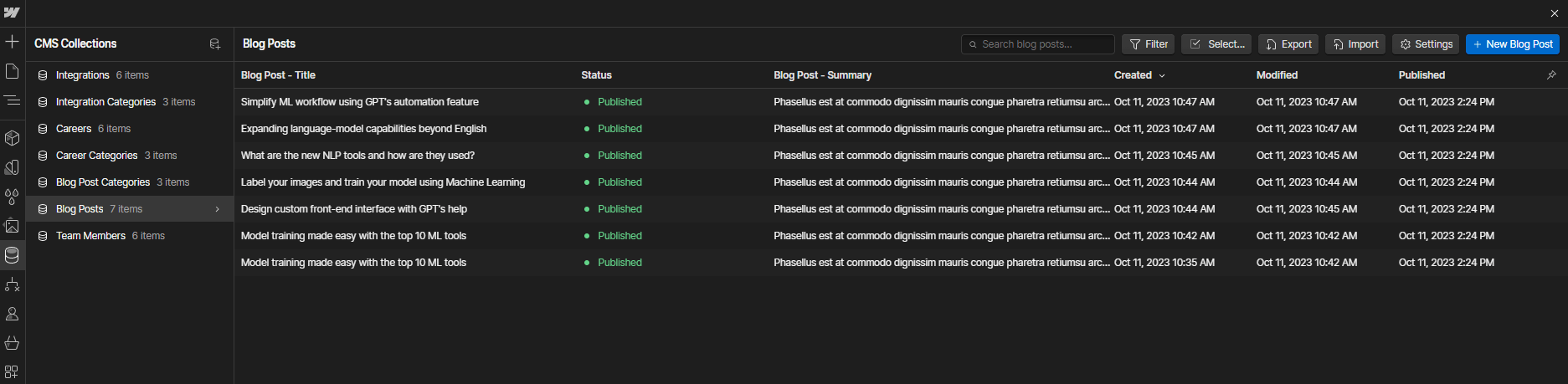Viewport: 1568px width, 384px height.
Task: Select the CMS database icon in sidebar
Action: (x=12, y=255)
